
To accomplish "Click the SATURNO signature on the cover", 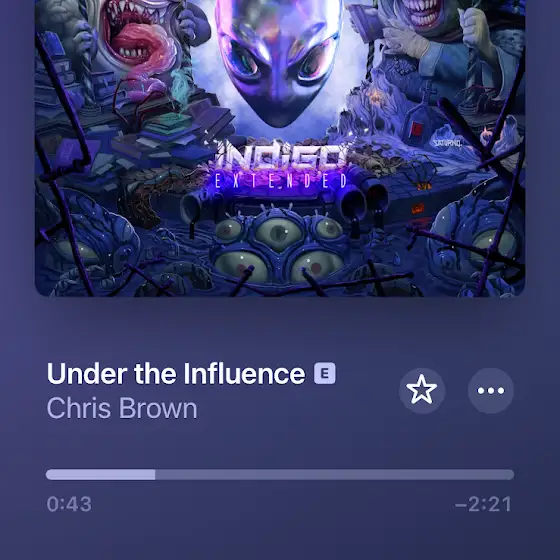I will point(448,144).
